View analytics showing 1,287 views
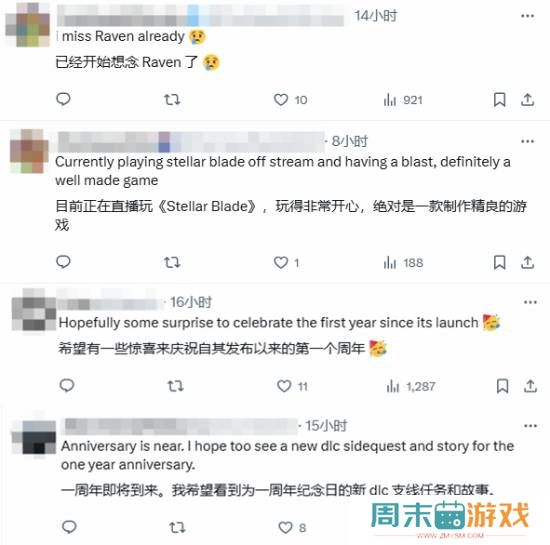 411,386
